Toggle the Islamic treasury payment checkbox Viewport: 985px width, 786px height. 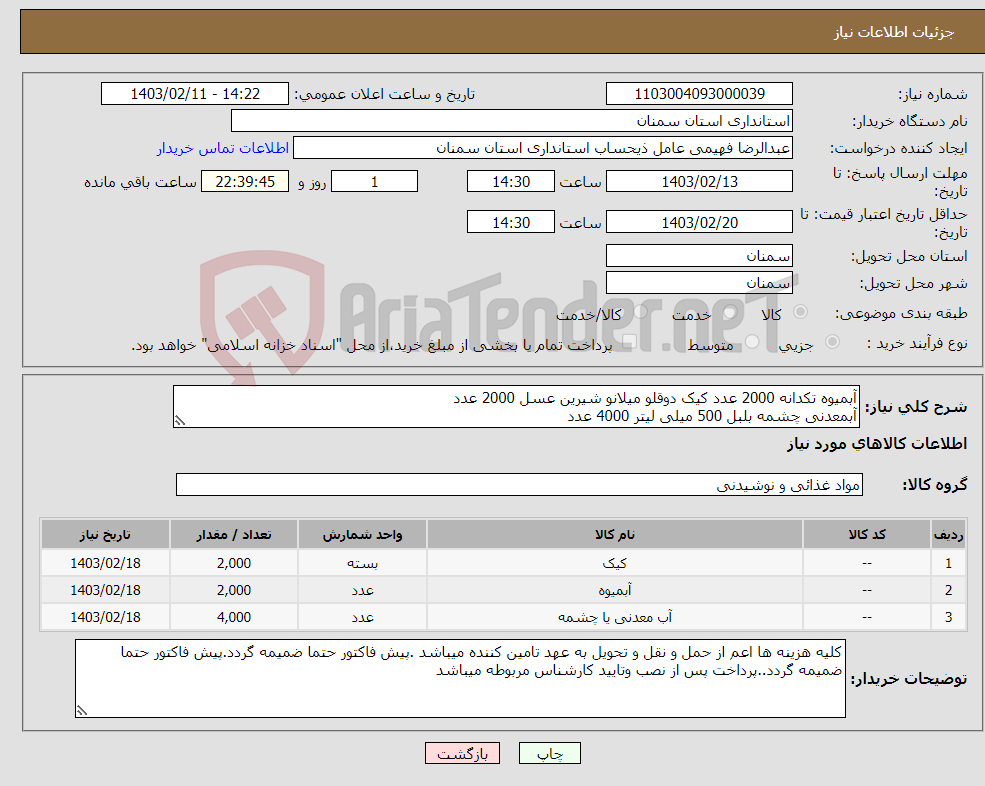click(629, 342)
